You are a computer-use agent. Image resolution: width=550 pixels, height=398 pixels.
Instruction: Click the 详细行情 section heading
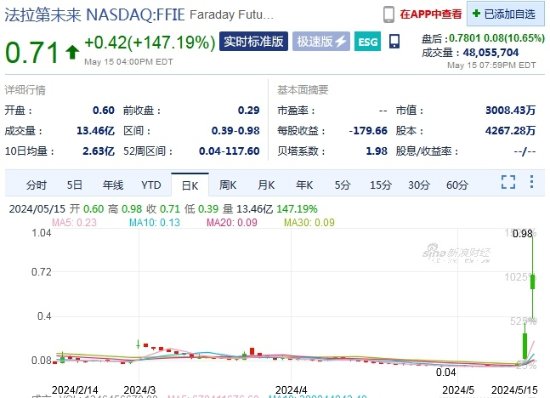click(25, 90)
